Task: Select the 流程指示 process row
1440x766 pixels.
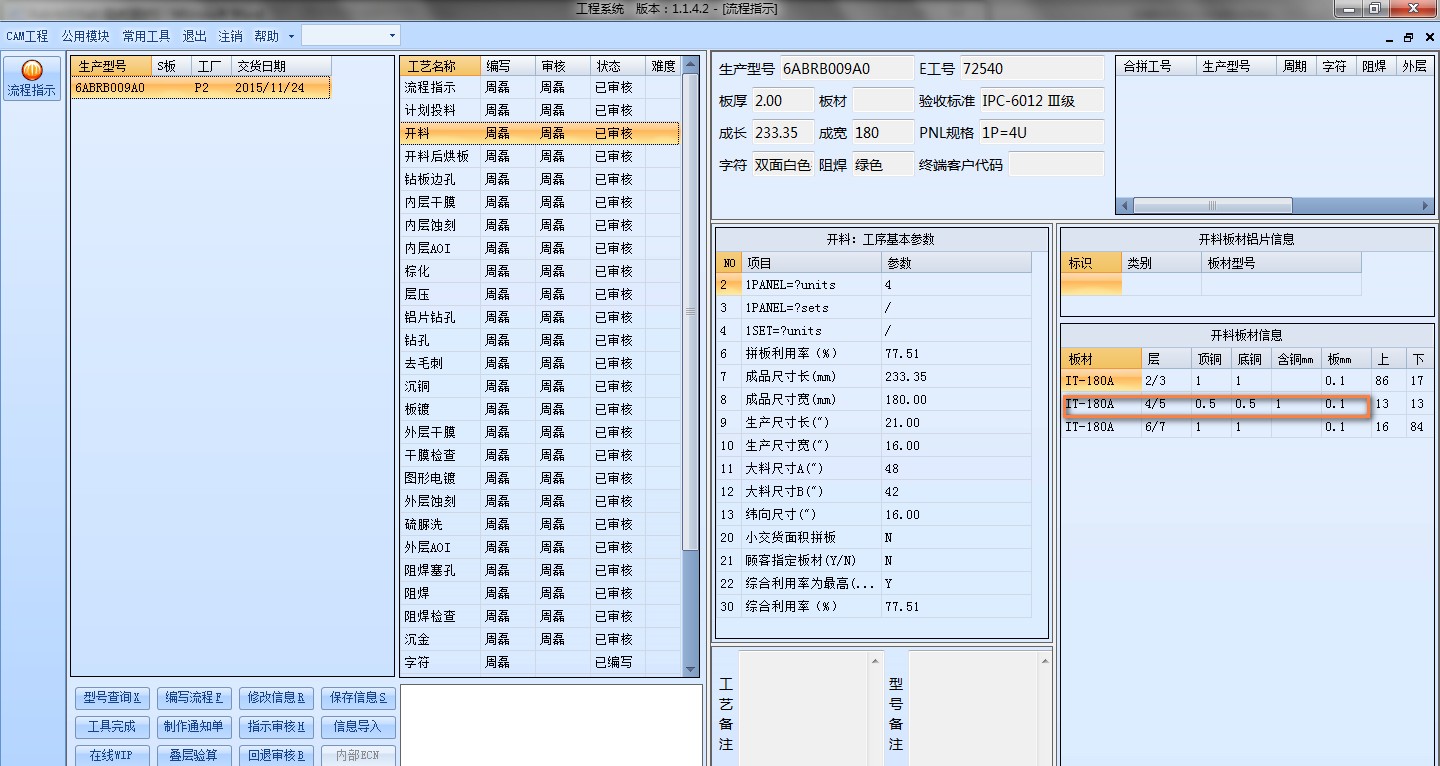Action: 539,87
